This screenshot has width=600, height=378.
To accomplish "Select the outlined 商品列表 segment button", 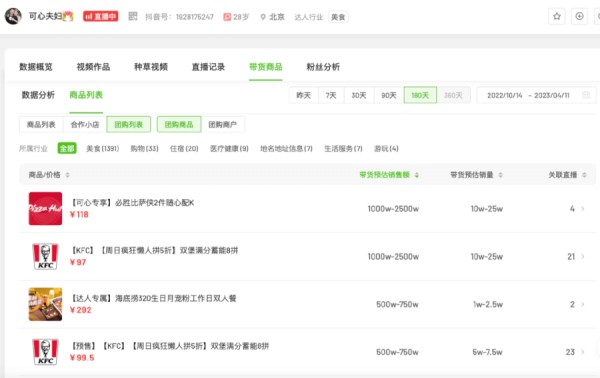I will point(41,124).
